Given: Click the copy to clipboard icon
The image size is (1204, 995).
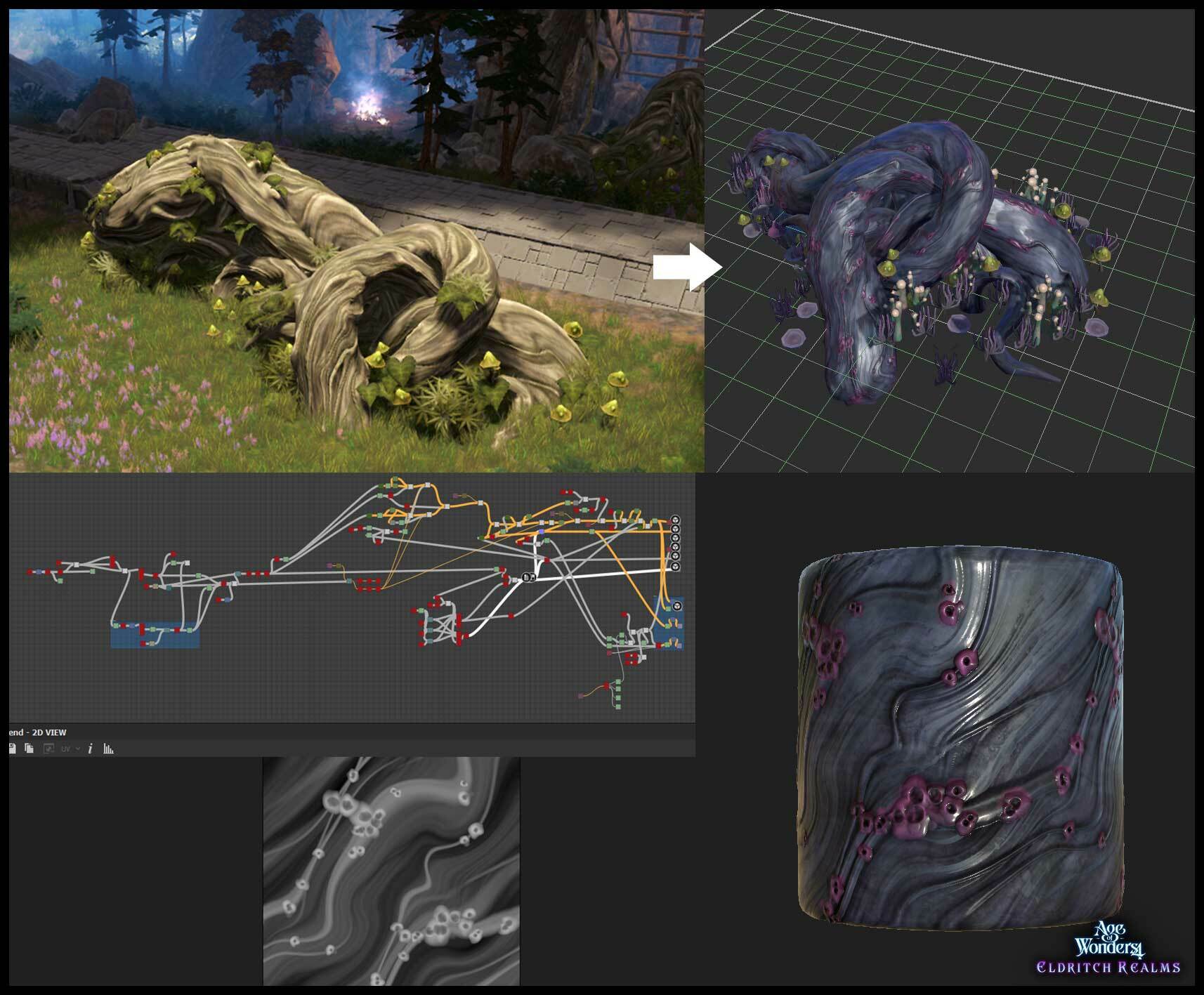Looking at the screenshot, I should pyautogui.click(x=29, y=749).
